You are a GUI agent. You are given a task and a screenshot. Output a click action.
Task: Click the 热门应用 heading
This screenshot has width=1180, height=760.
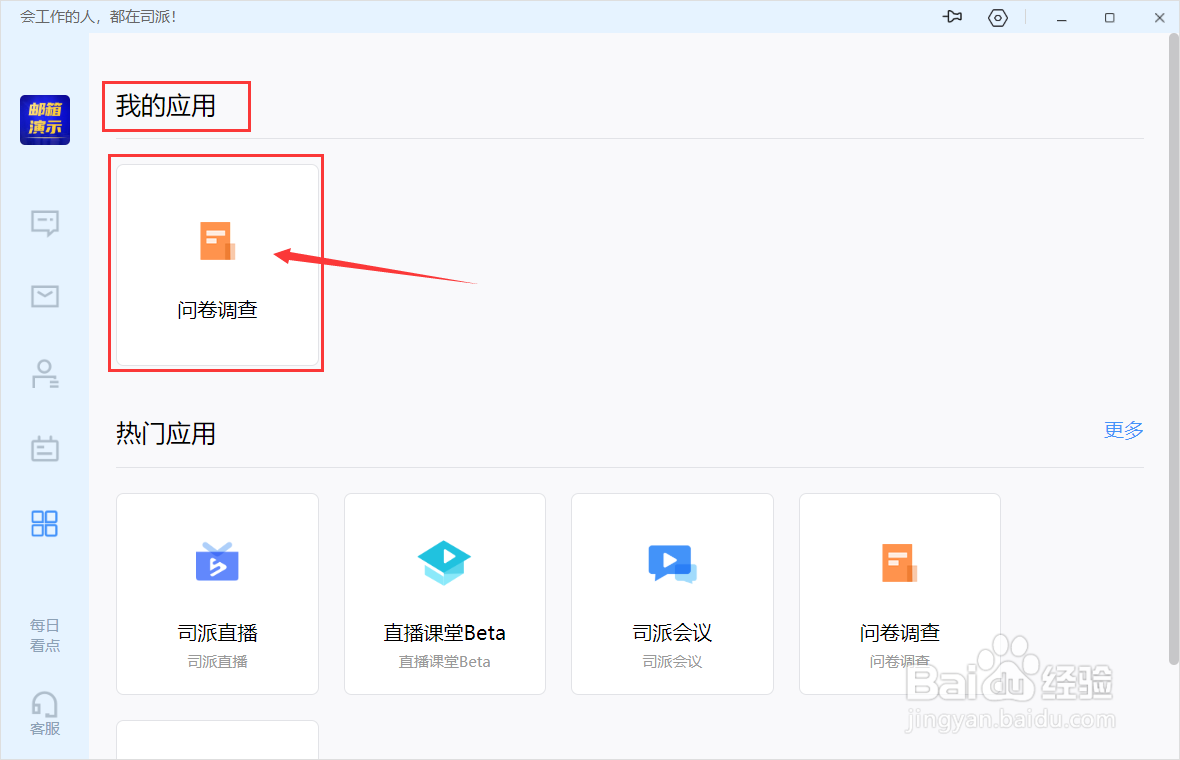[x=166, y=433]
